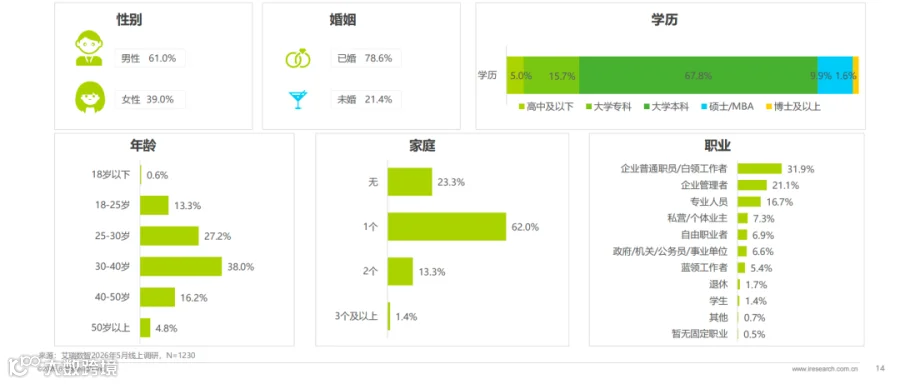Viewport: 900px width, 384px height.
Task: Click the female avatar icon
Action: click(90, 97)
